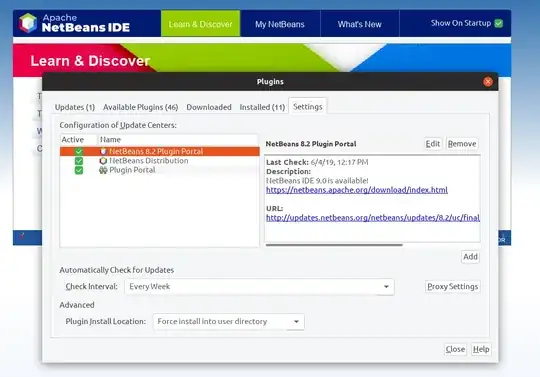Switch to the Available Plugins (46) tab
The image size is (540, 377).
coord(141,107)
